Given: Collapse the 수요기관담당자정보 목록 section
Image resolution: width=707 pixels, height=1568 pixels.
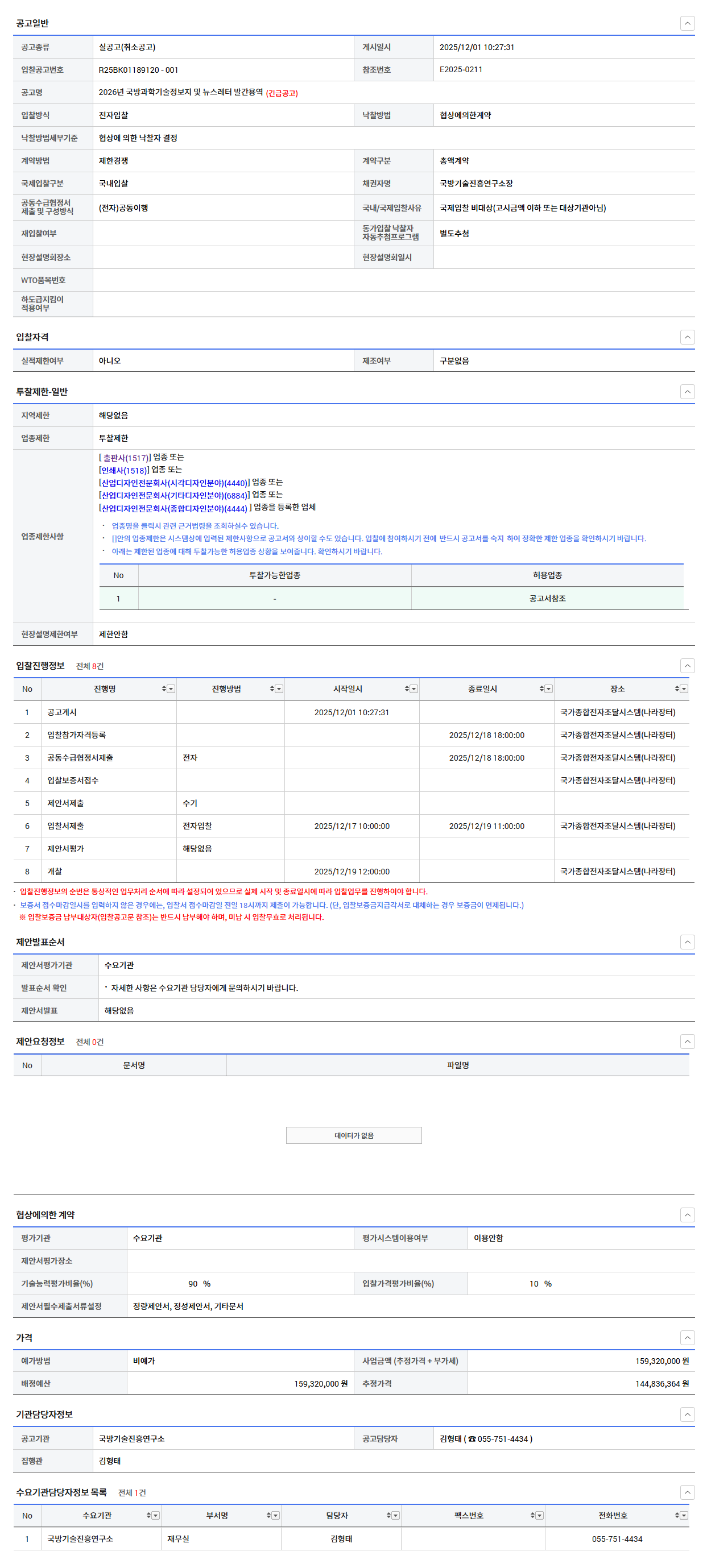Looking at the screenshot, I should click(x=687, y=1492).
